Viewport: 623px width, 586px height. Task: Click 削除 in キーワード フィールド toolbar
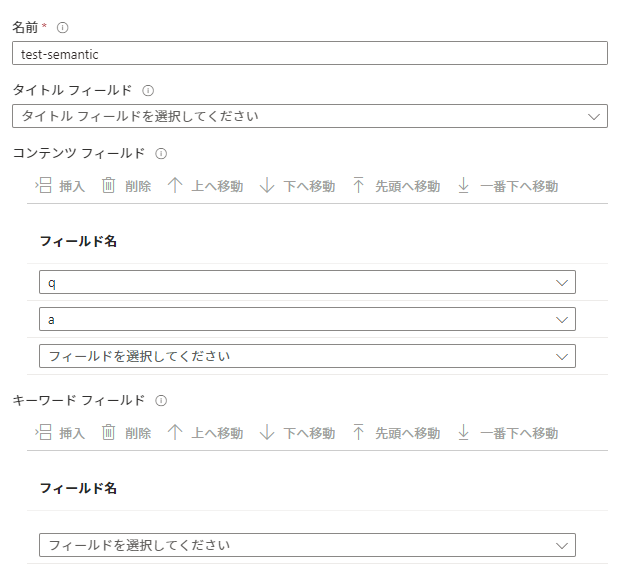tap(126, 433)
